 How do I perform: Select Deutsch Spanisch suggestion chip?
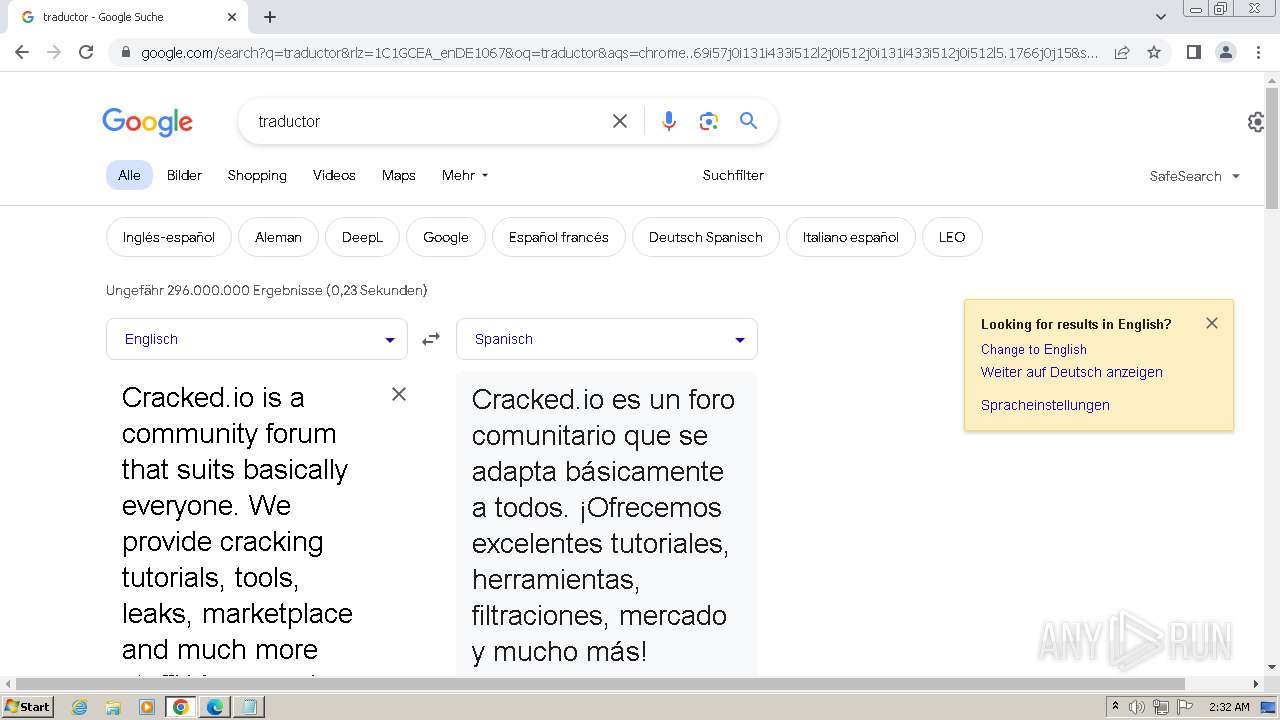pyautogui.click(x=706, y=237)
